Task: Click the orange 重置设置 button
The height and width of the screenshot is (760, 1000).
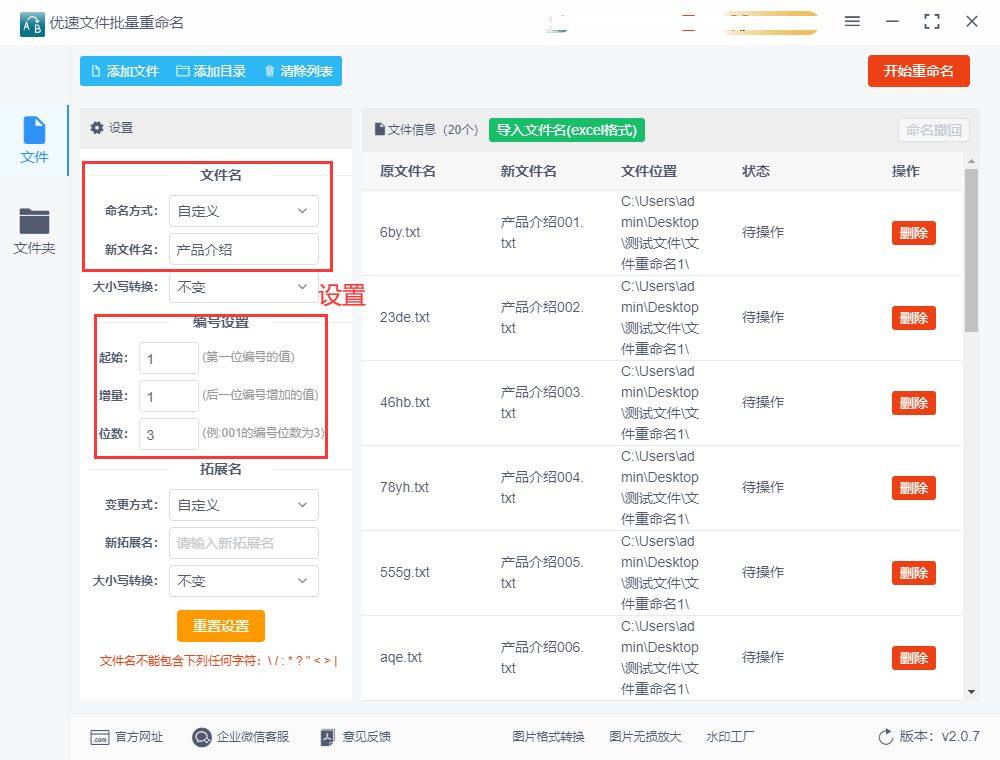Action: (x=221, y=626)
